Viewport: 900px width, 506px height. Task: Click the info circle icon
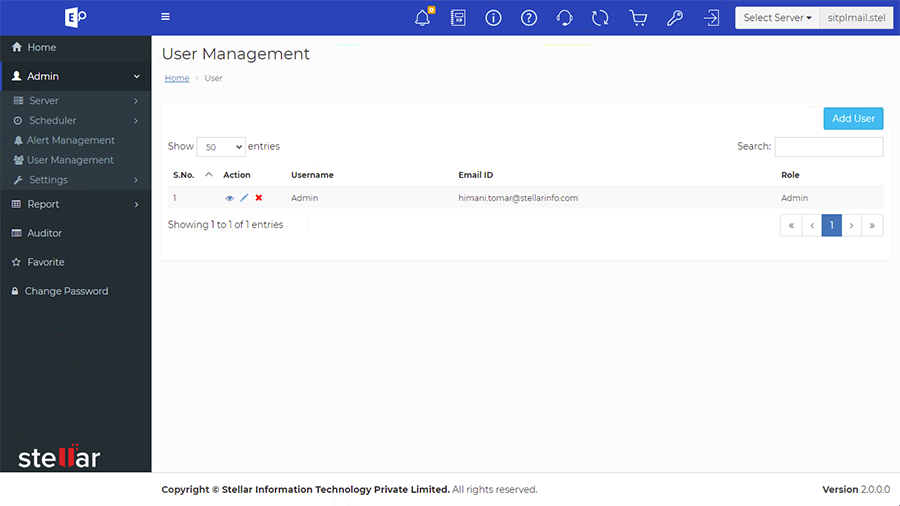point(493,18)
